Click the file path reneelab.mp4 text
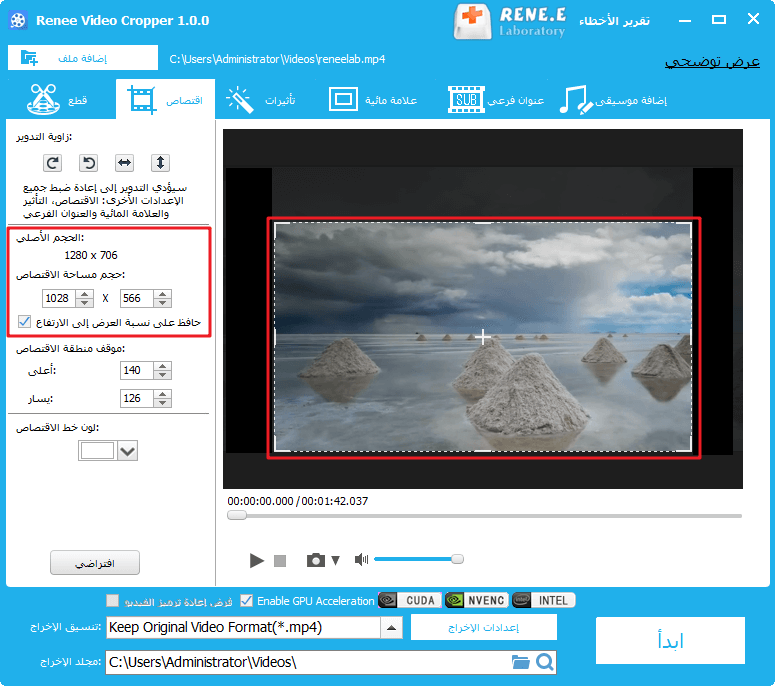 tap(277, 59)
